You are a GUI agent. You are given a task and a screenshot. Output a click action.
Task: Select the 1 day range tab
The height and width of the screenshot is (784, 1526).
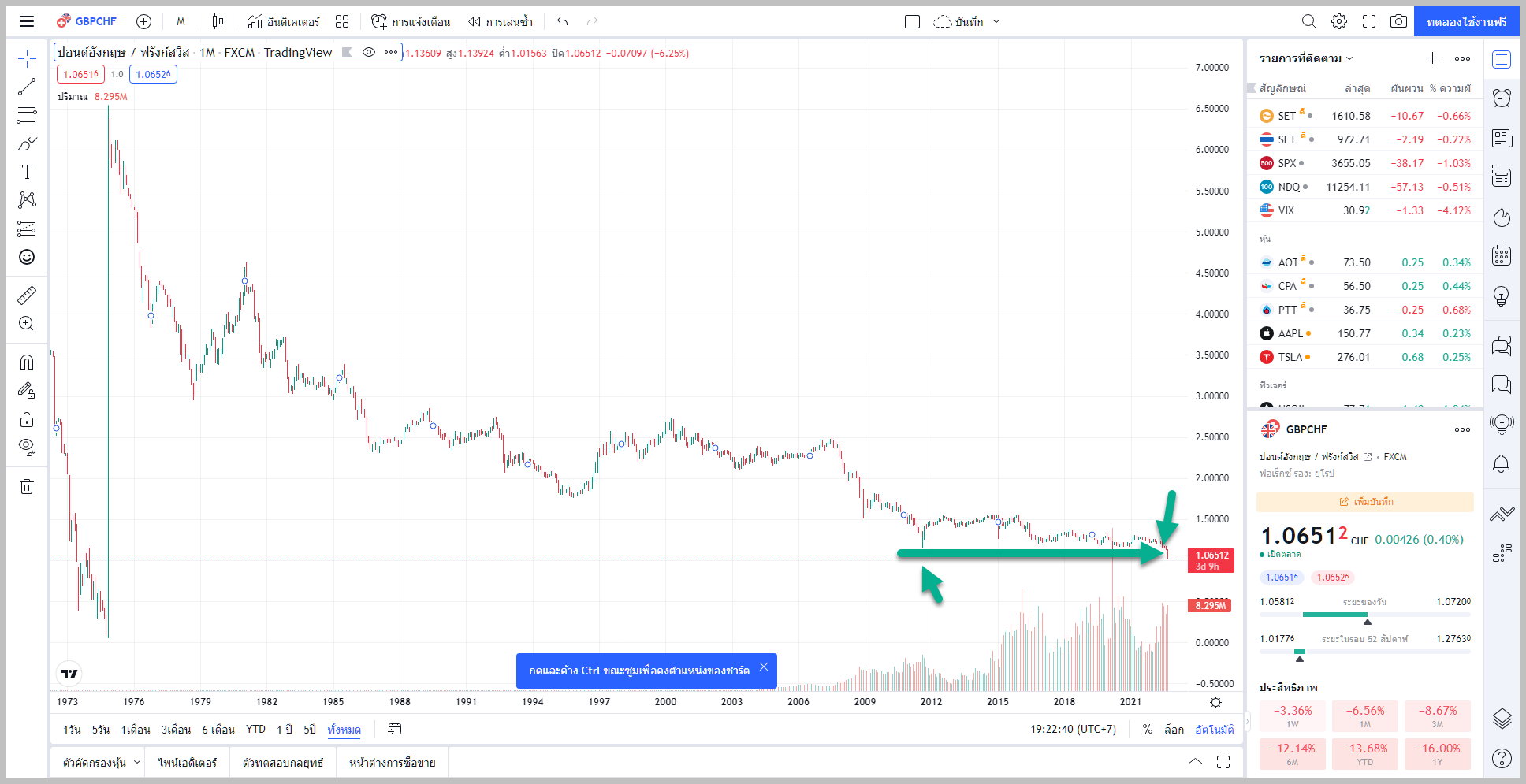click(72, 730)
